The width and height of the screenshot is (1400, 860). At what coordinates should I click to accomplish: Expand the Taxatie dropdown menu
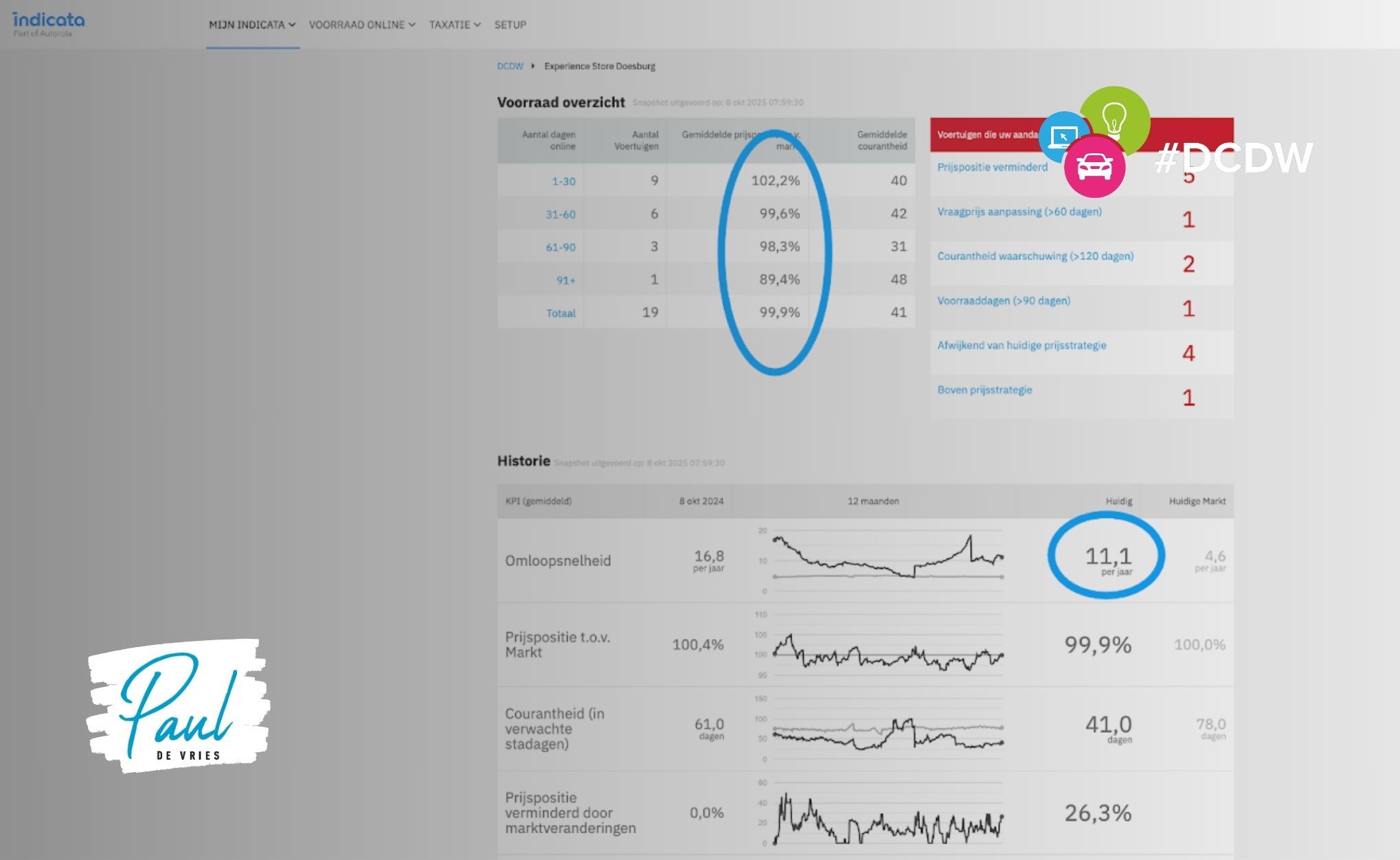[x=454, y=25]
